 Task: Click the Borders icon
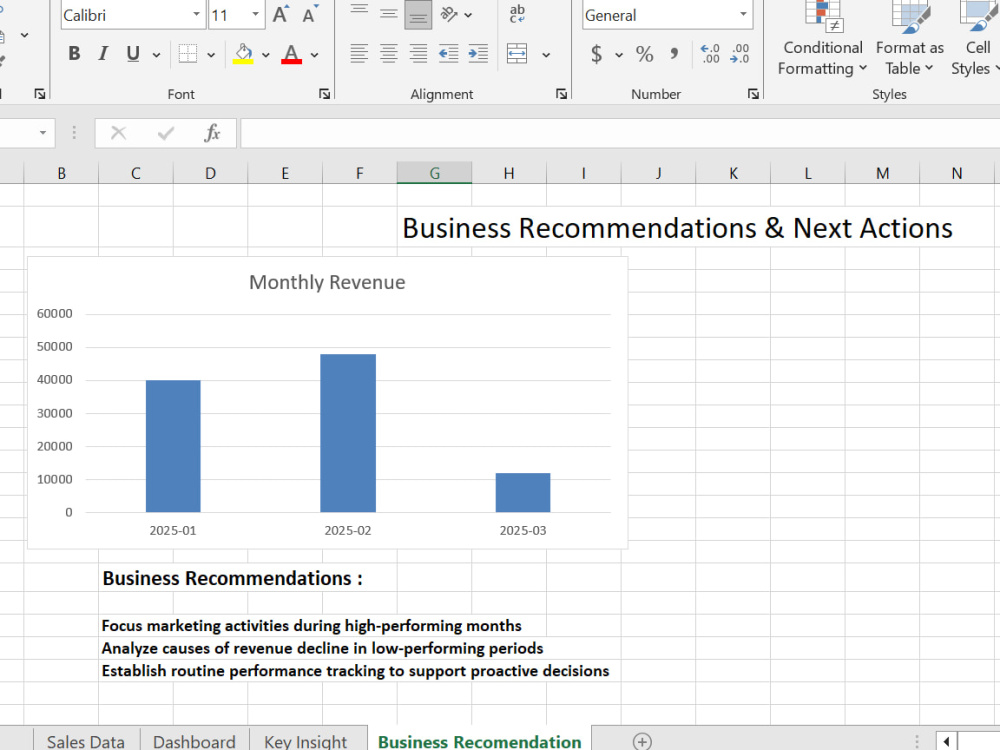point(188,54)
